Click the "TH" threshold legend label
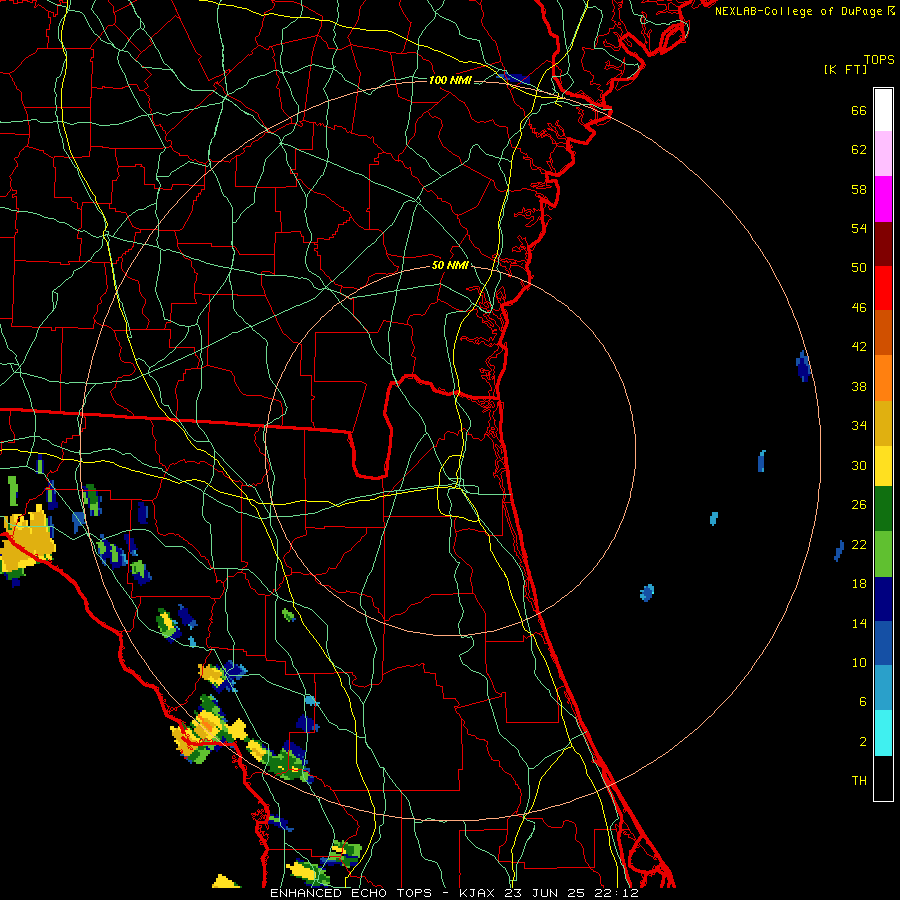Viewport: 900px width, 900px height. 859,781
